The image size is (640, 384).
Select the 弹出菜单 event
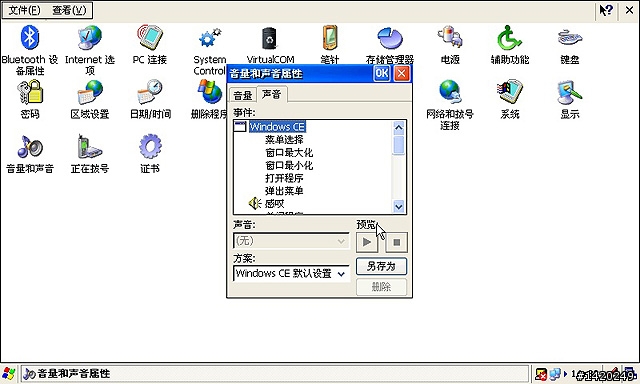point(284,191)
